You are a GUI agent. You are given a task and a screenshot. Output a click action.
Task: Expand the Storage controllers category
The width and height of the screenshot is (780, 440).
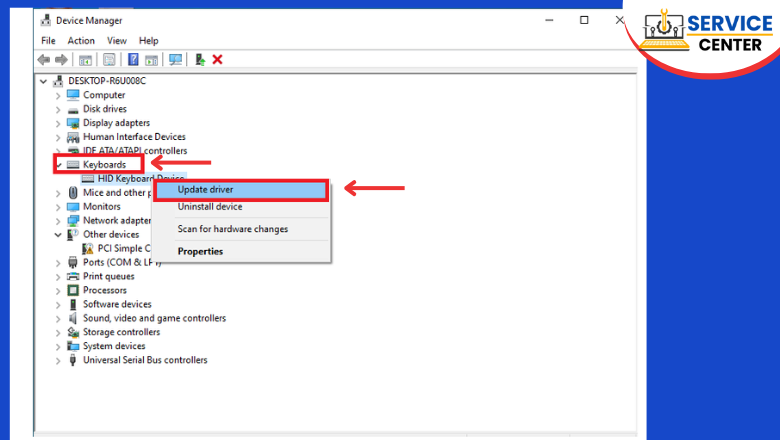(x=58, y=333)
